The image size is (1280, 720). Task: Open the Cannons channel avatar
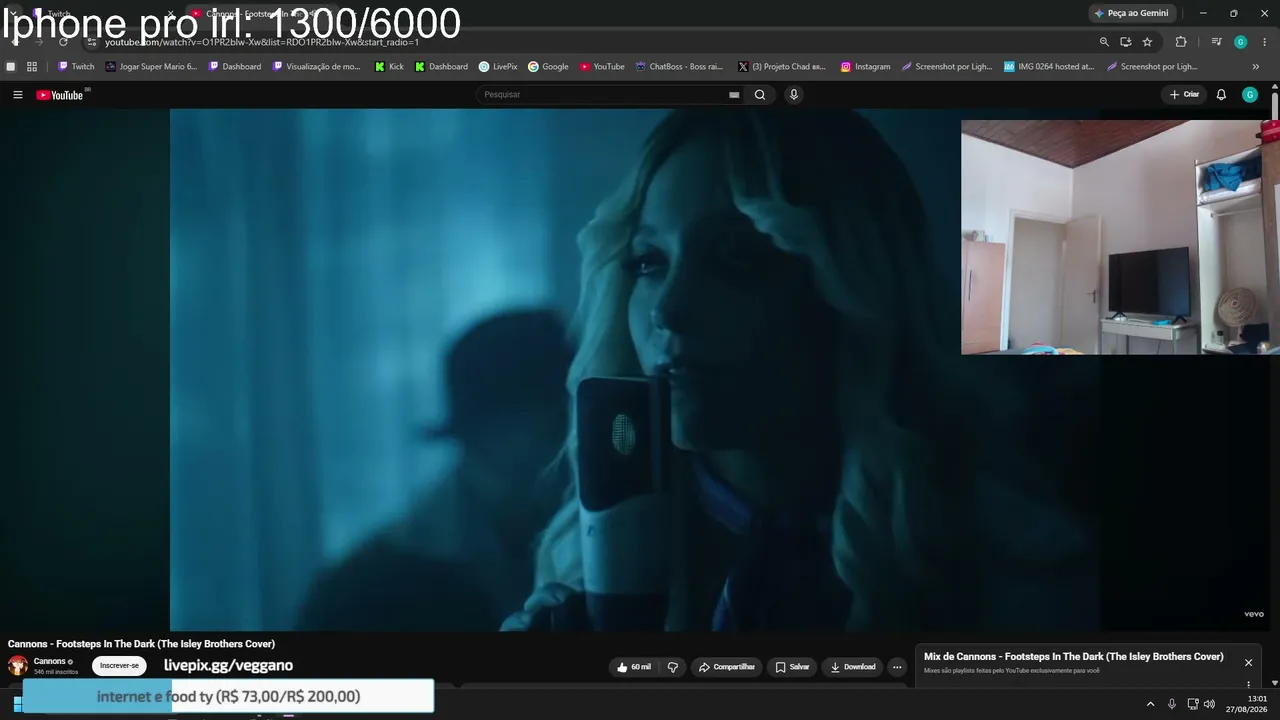click(18, 666)
